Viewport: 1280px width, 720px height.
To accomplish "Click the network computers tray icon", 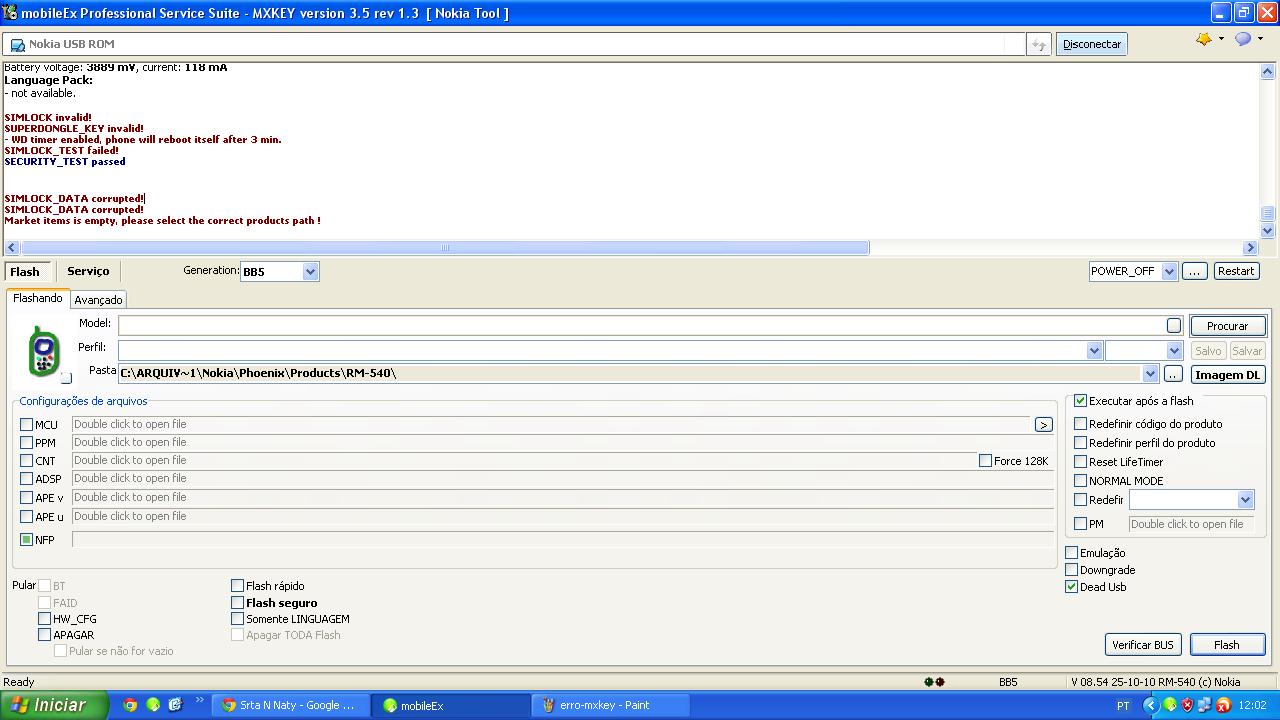I will [1206, 705].
